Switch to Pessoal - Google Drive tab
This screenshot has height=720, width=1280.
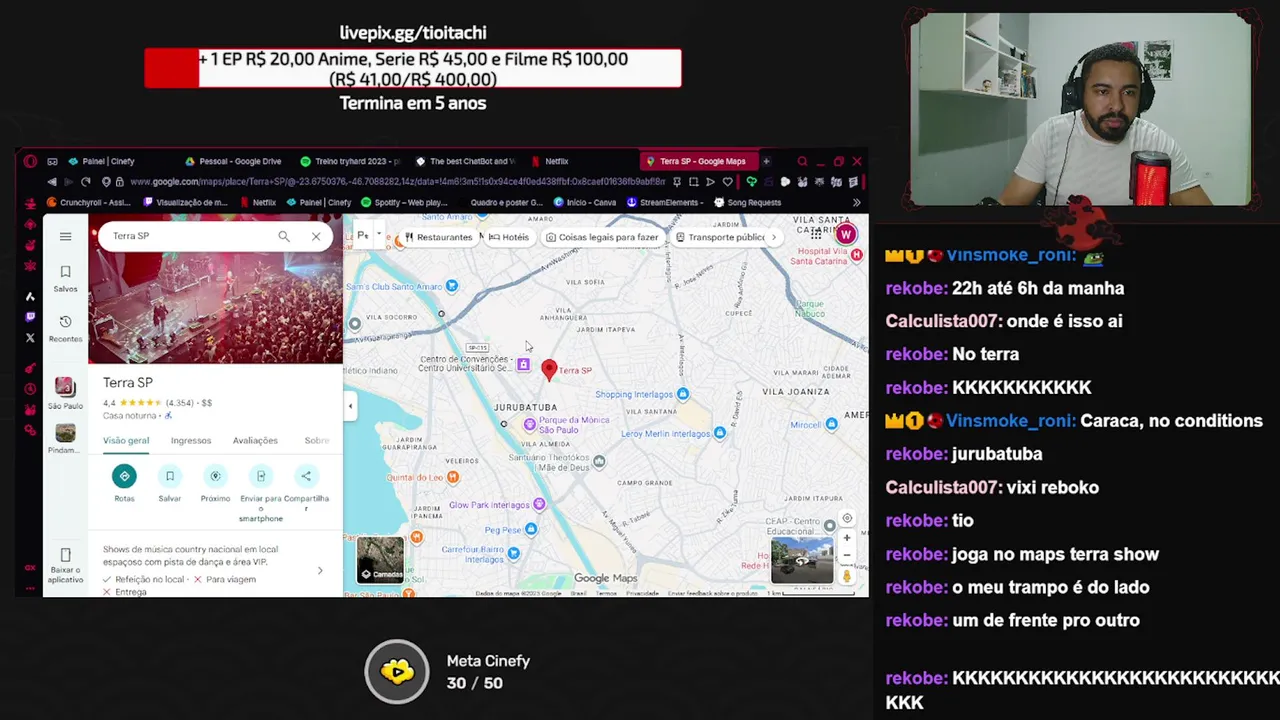233,161
